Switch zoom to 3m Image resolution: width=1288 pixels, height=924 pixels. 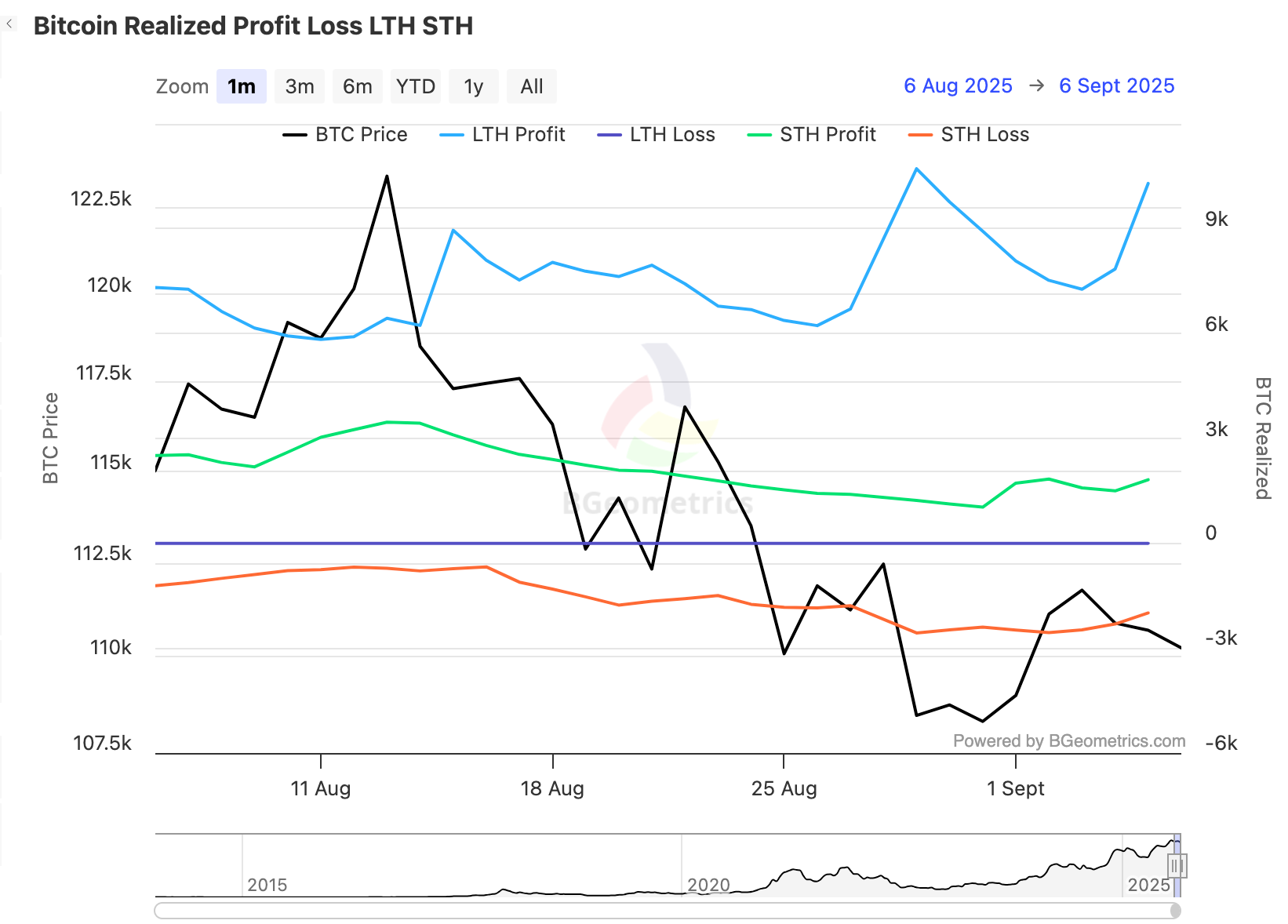pos(300,86)
